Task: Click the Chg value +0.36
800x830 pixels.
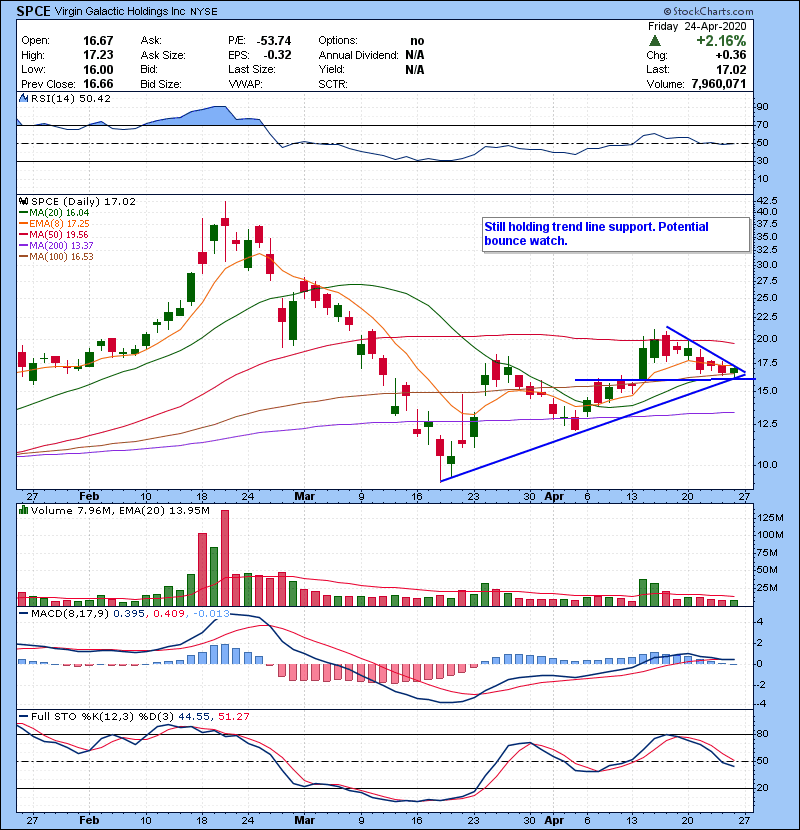Action: click(x=731, y=55)
